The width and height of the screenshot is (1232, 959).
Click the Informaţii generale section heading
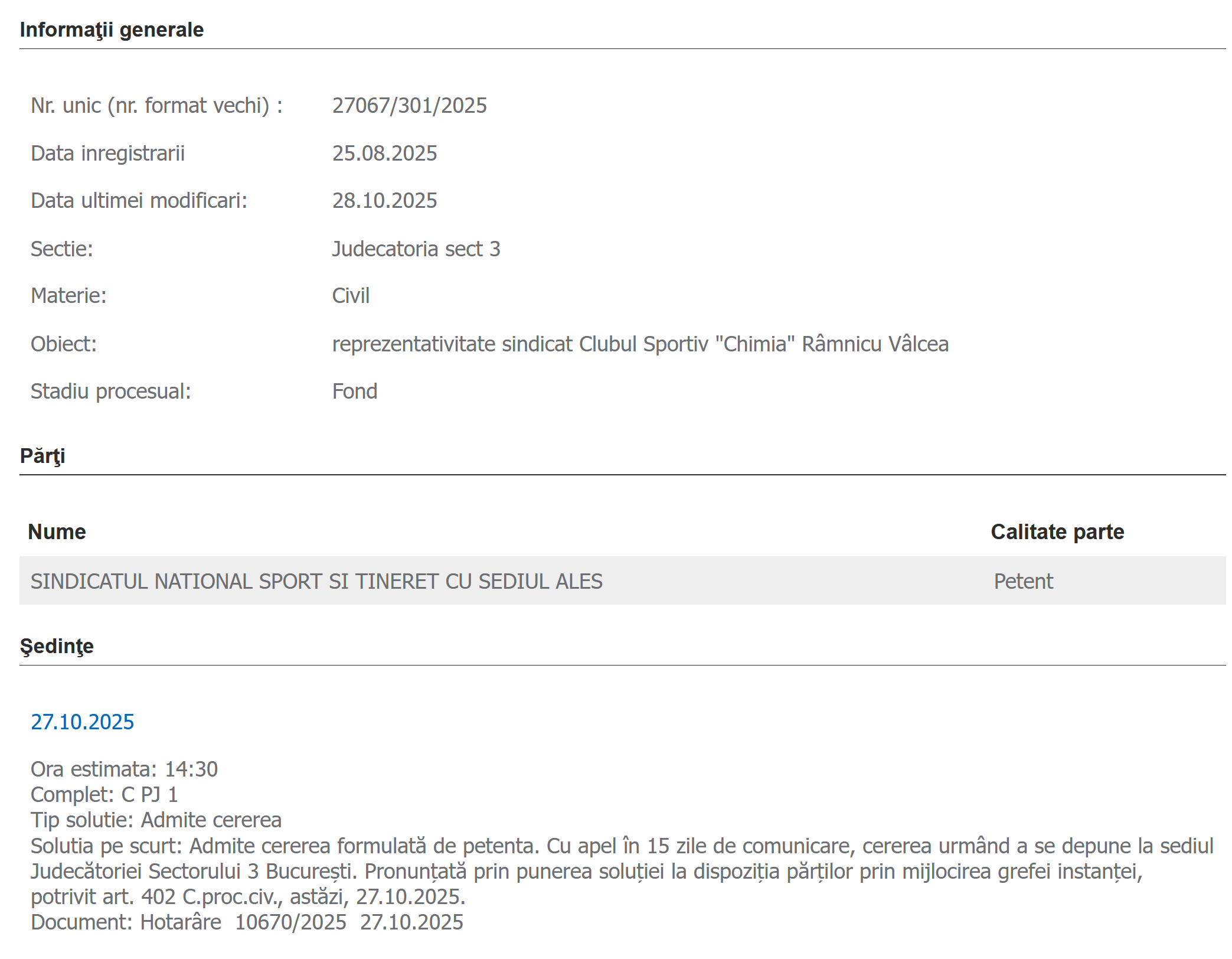112,30
